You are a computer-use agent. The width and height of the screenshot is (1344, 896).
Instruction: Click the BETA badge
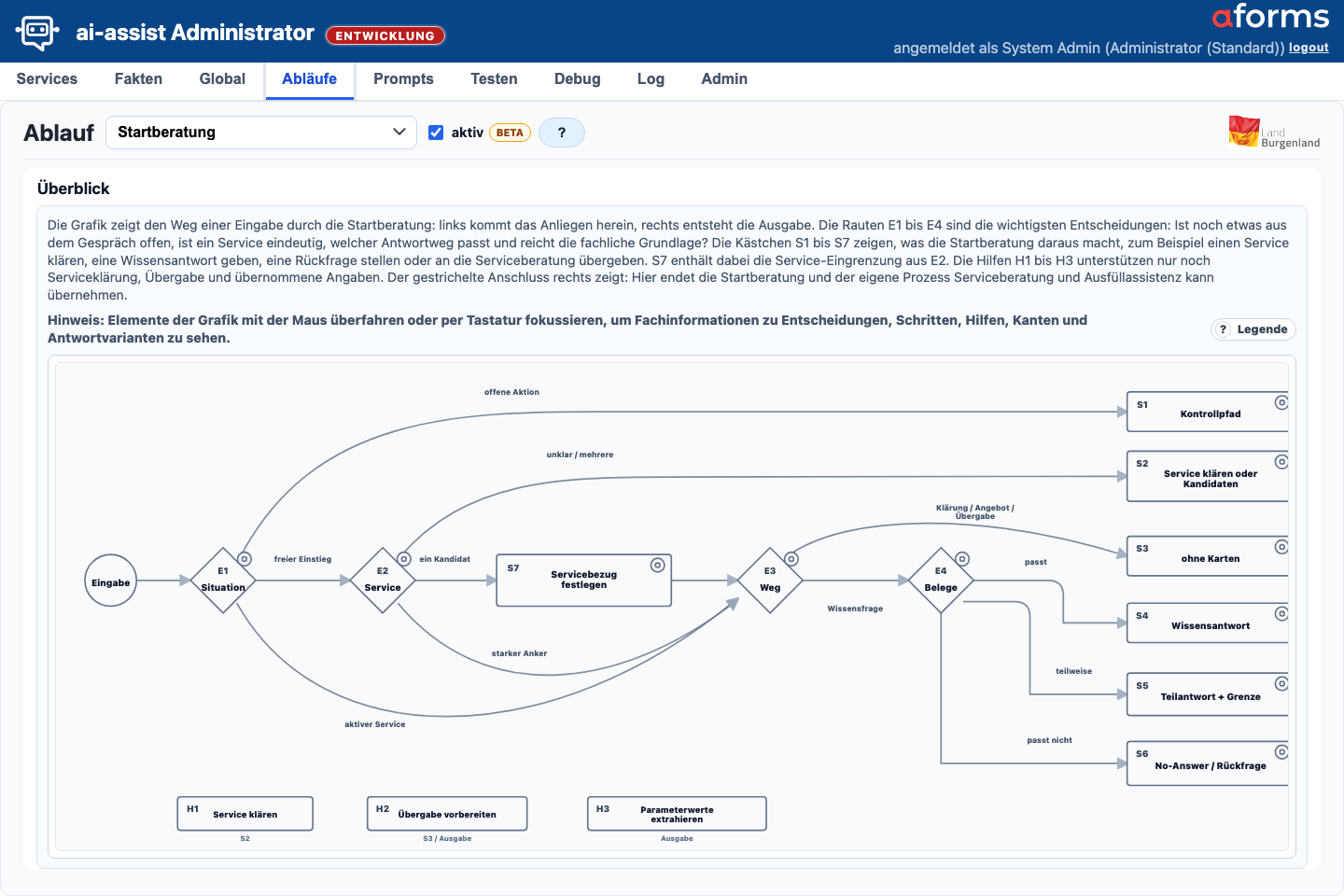point(510,133)
